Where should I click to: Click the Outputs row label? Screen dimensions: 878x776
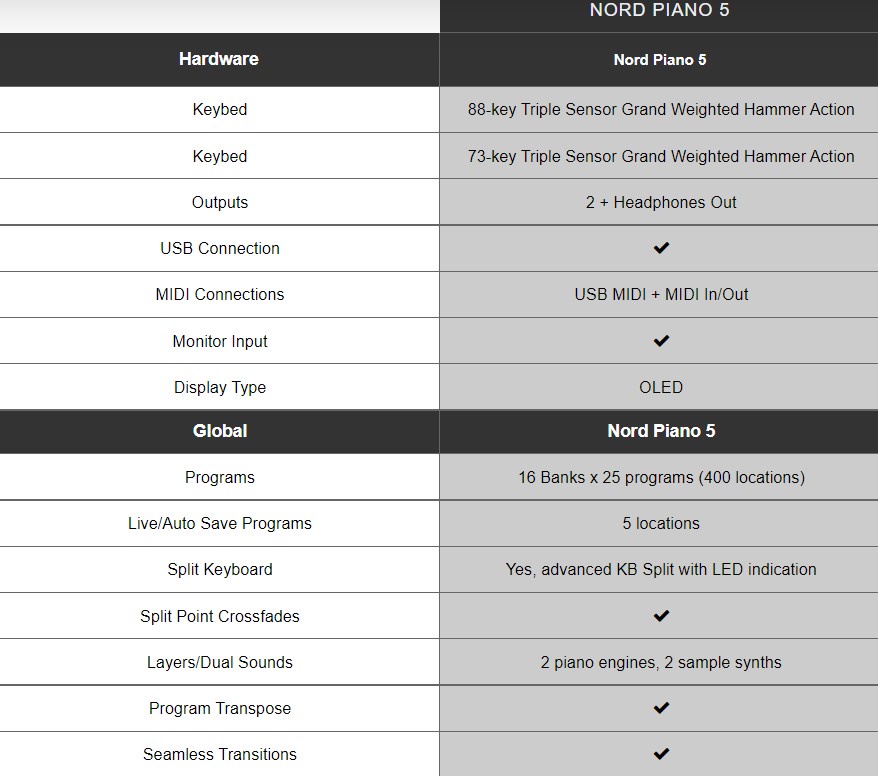tap(220, 202)
